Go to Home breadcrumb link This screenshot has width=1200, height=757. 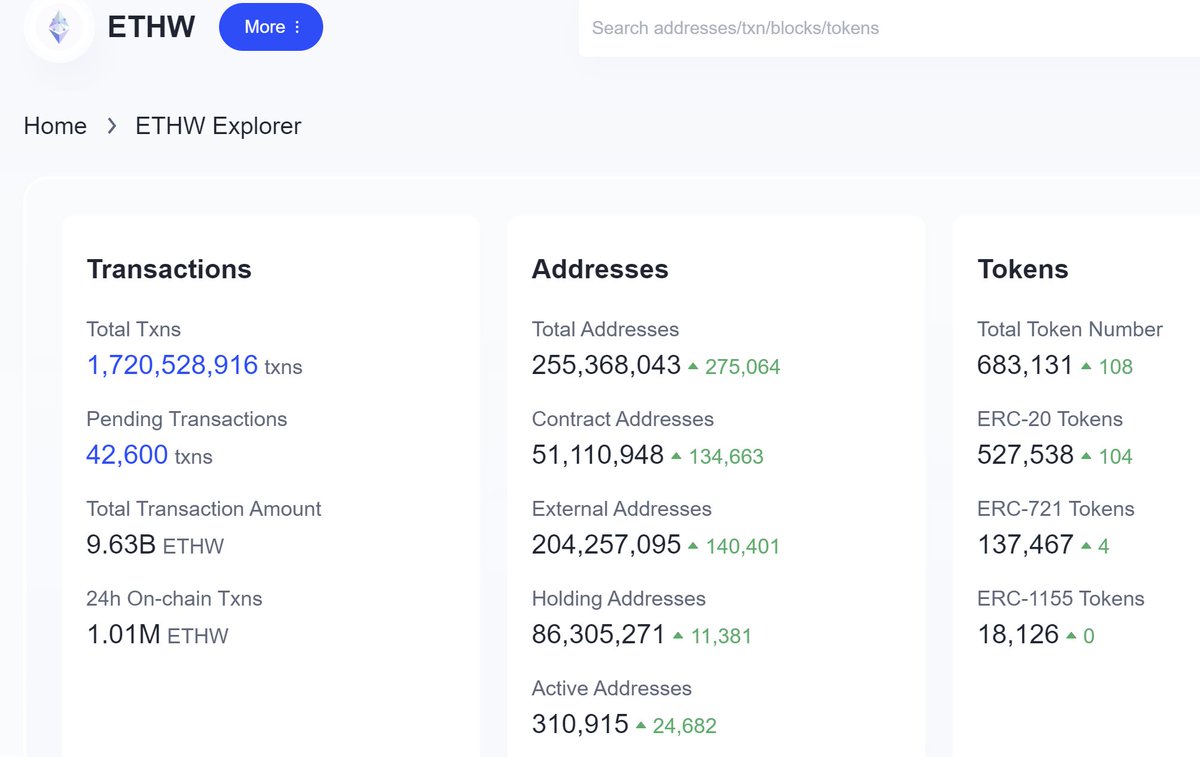55,126
